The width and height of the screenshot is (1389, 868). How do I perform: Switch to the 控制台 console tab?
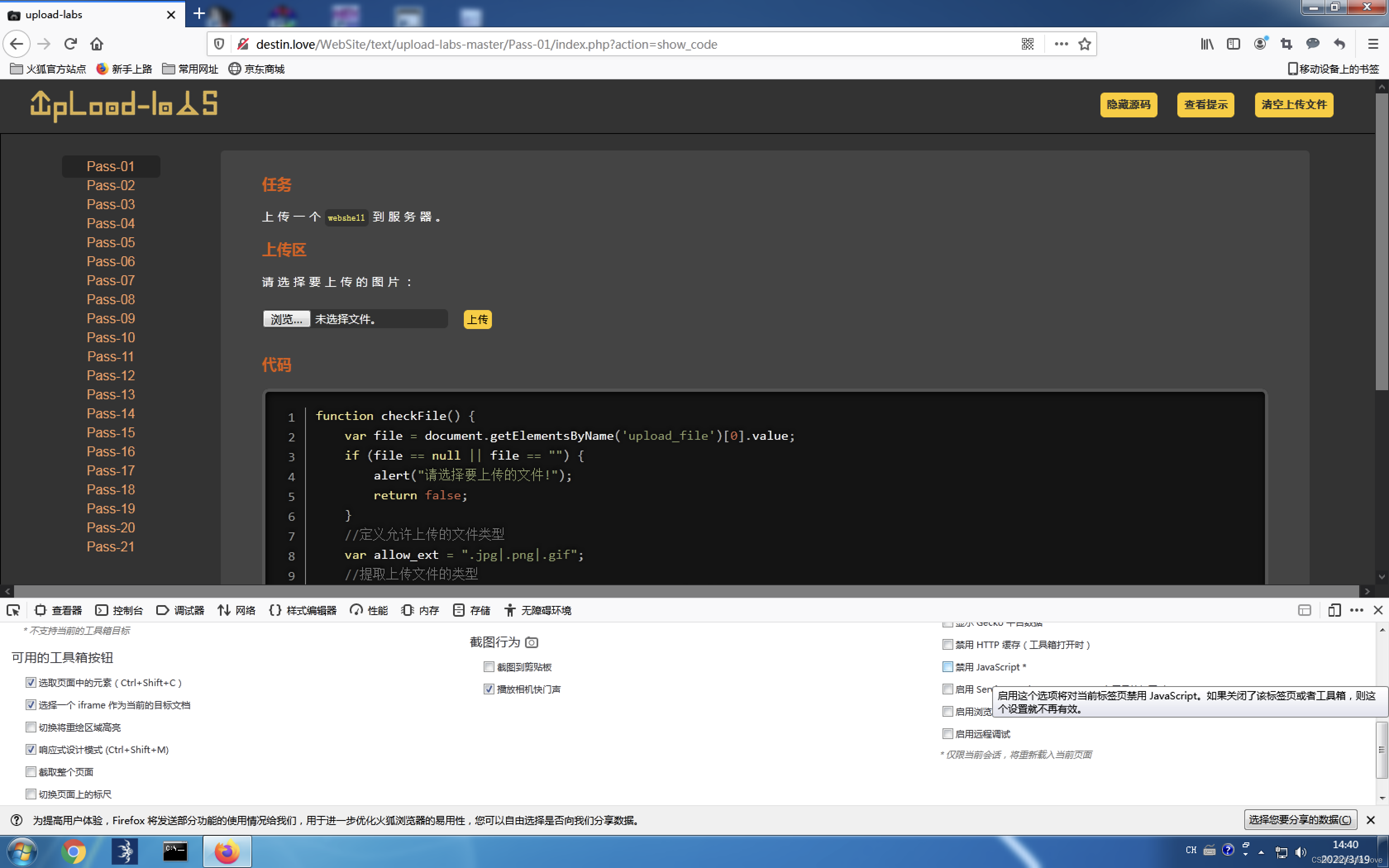click(x=119, y=610)
